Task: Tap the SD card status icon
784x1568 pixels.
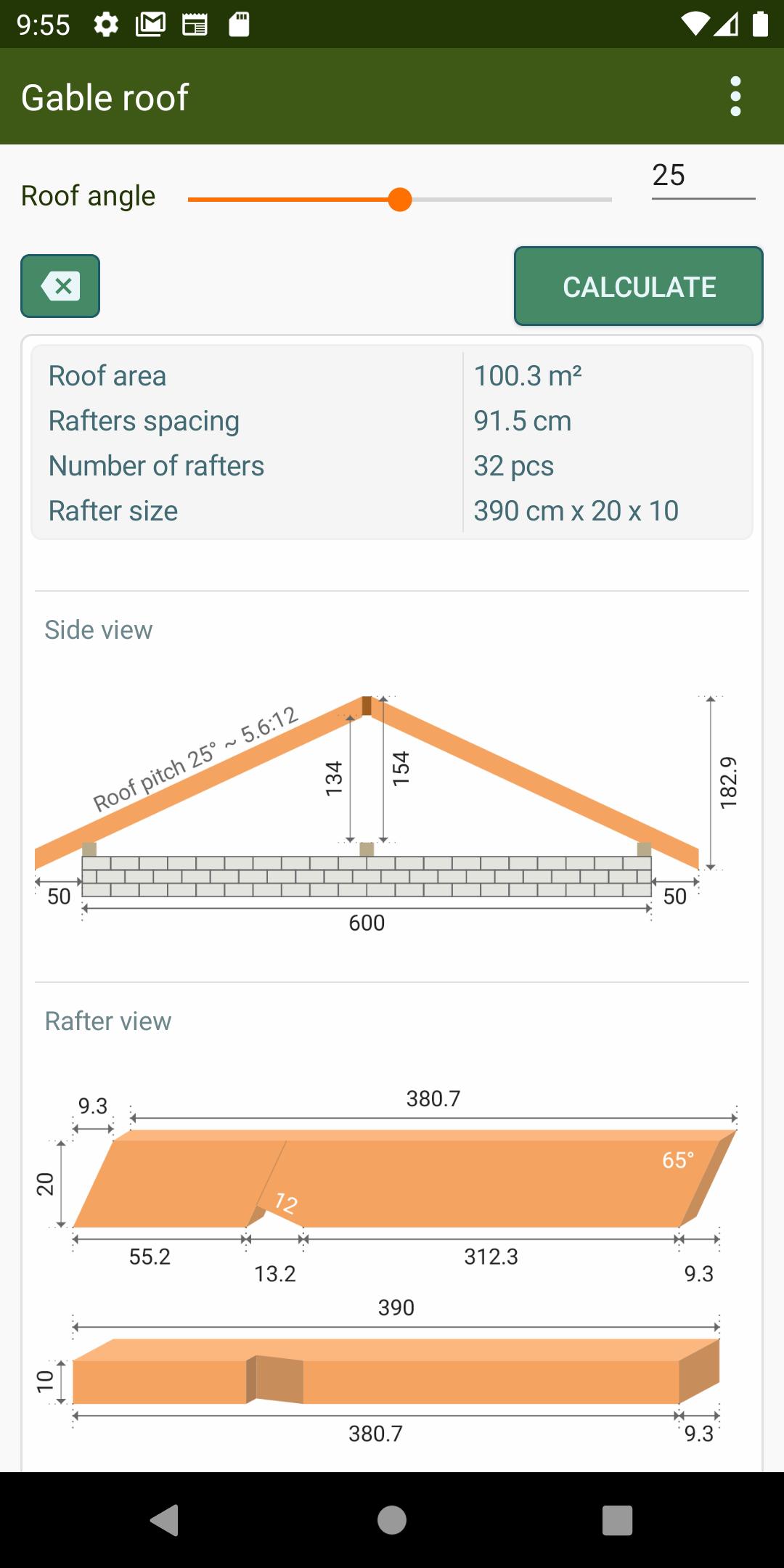Action: [239, 25]
